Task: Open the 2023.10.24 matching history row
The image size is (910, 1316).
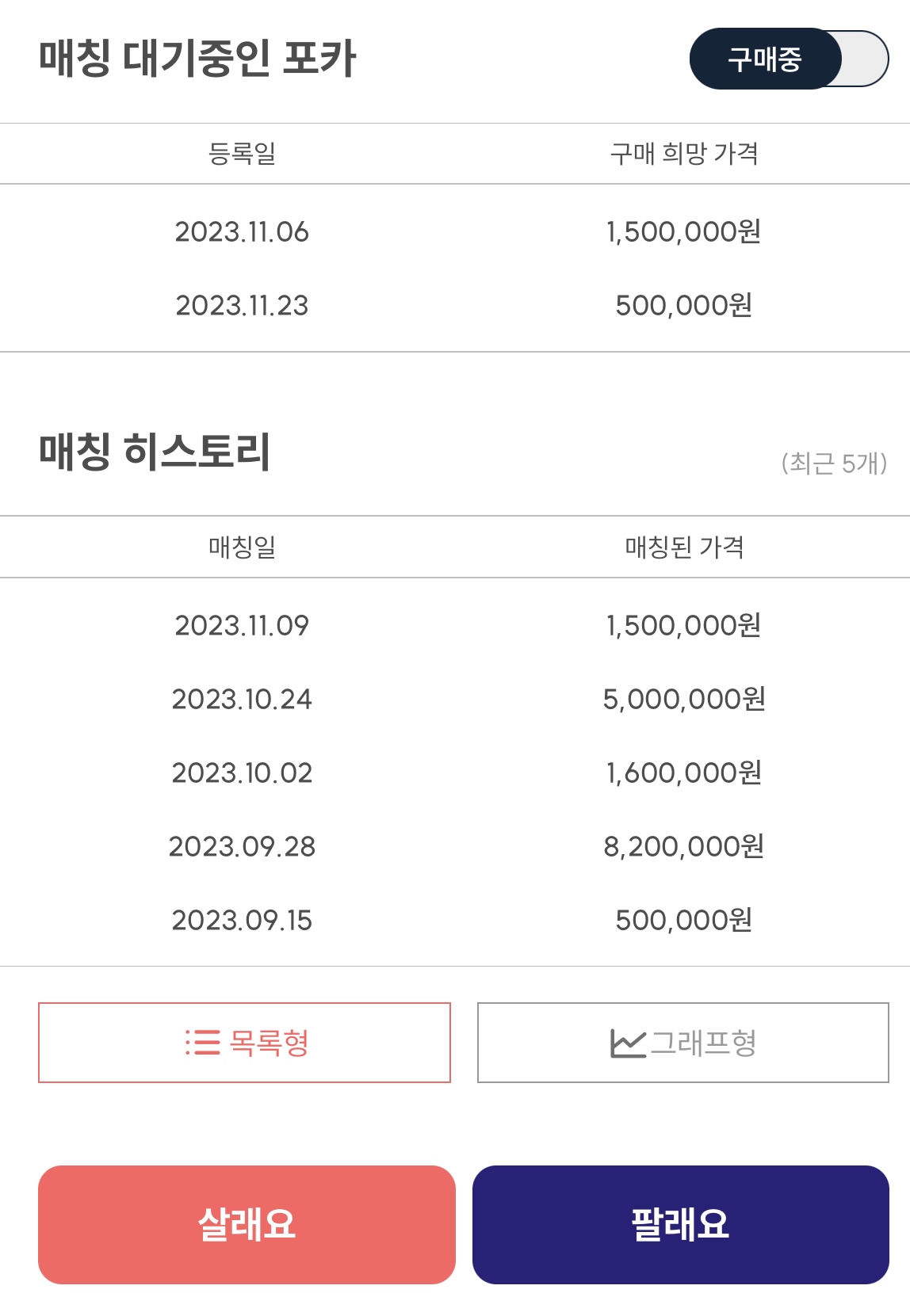Action: 455,699
